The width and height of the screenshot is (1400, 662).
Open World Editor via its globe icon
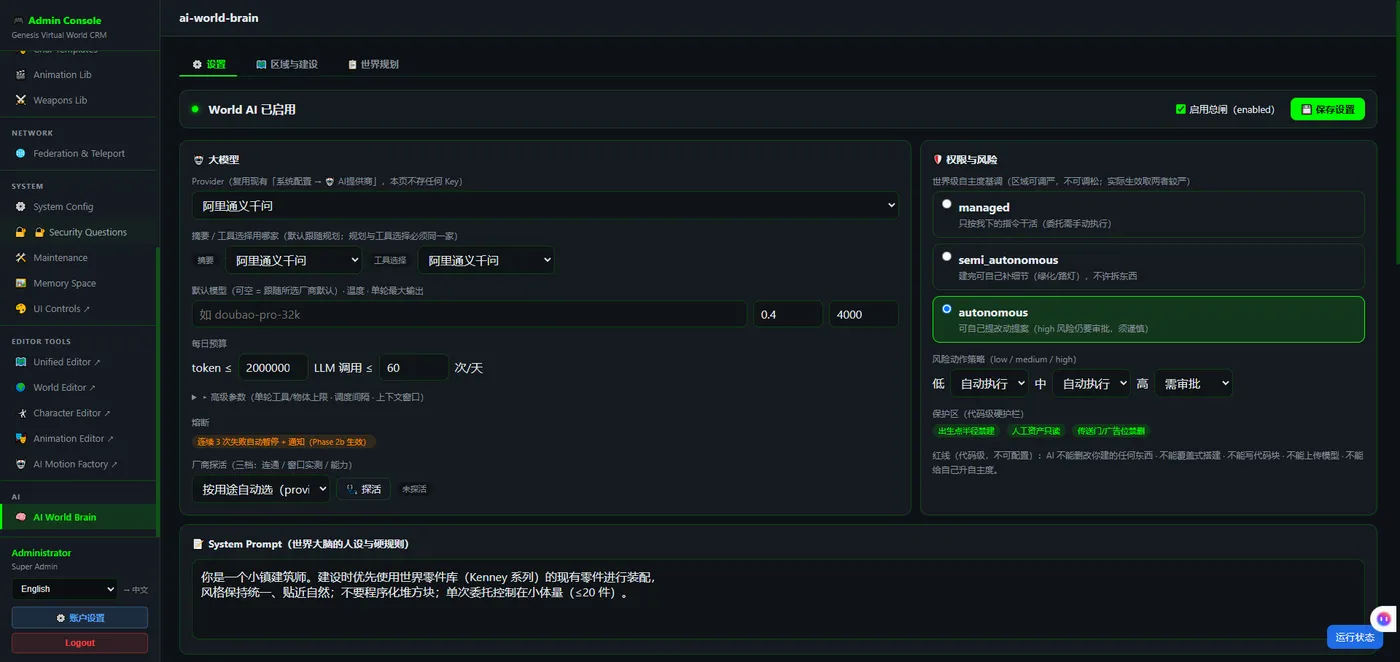[x=22, y=388]
